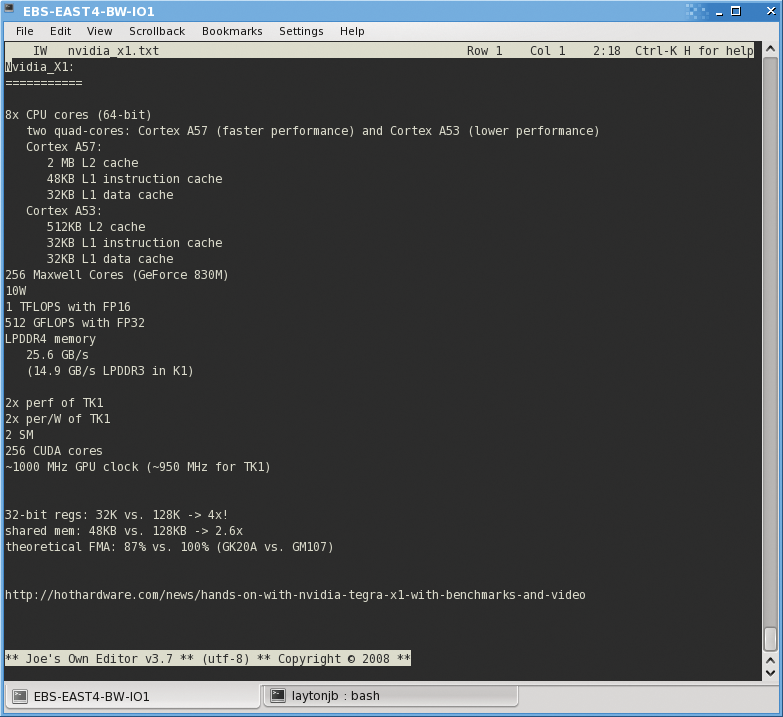Screen dimensions: 783x717
Task: Click the '2x per/W of TK1' line
Action: tap(58, 418)
